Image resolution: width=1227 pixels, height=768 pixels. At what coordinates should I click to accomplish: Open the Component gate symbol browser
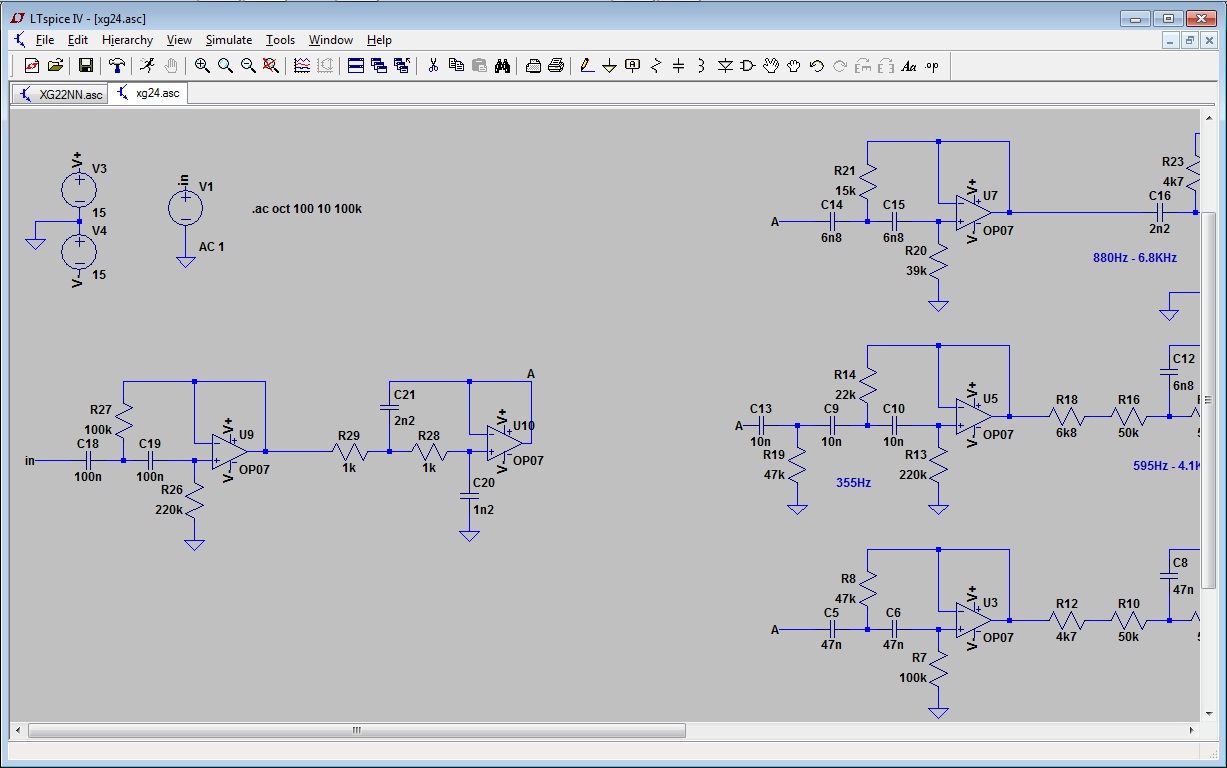click(x=748, y=66)
